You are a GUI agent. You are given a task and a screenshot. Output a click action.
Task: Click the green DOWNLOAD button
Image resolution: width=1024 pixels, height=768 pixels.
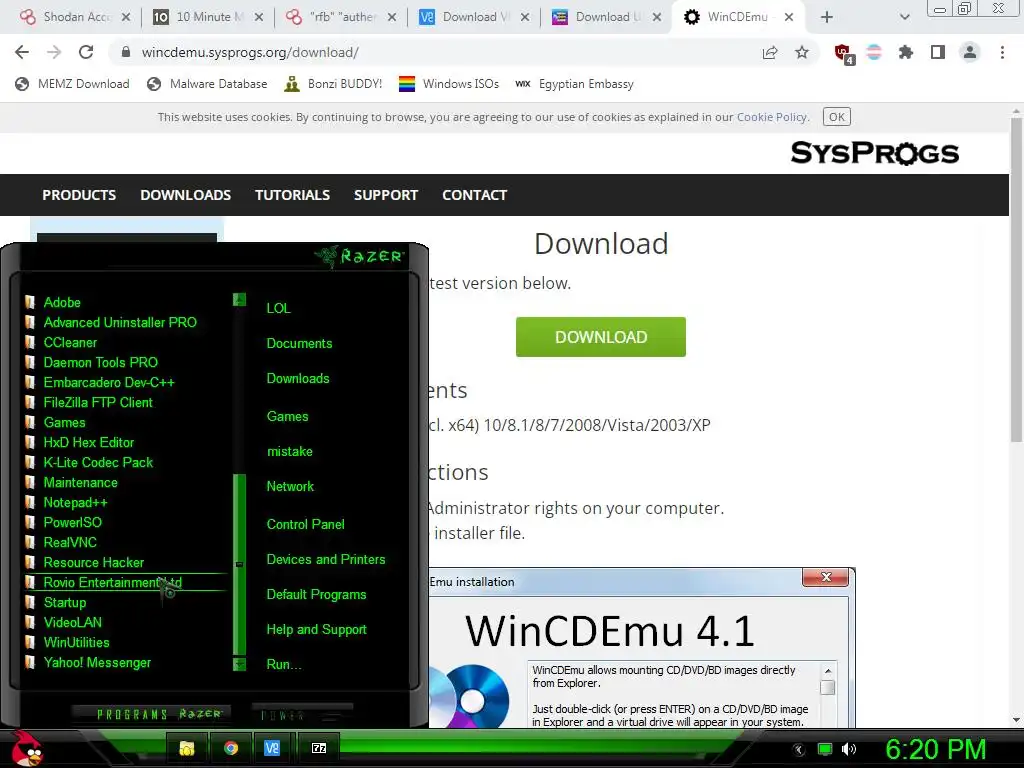601,337
